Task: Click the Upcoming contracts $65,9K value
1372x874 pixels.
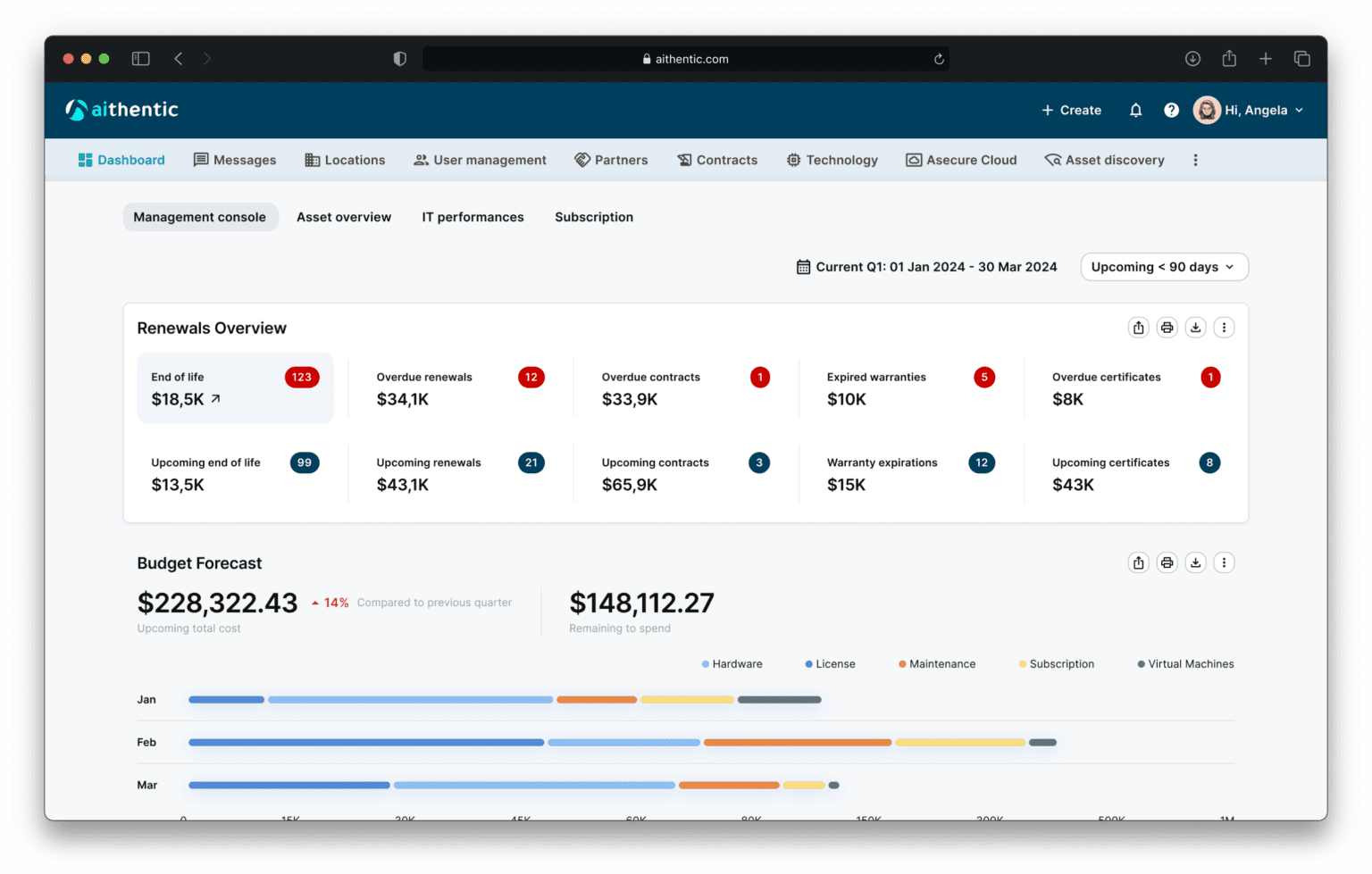Action: 630,485
